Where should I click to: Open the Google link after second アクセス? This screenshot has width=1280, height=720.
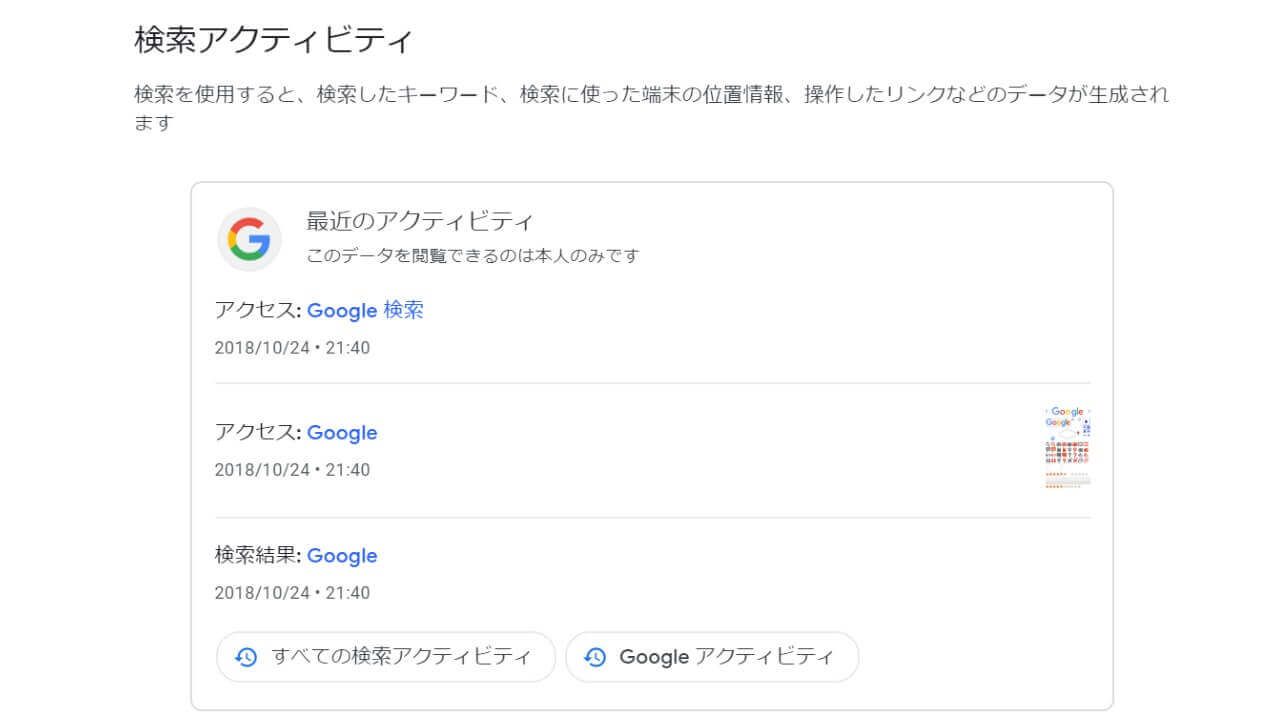pos(342,433)
